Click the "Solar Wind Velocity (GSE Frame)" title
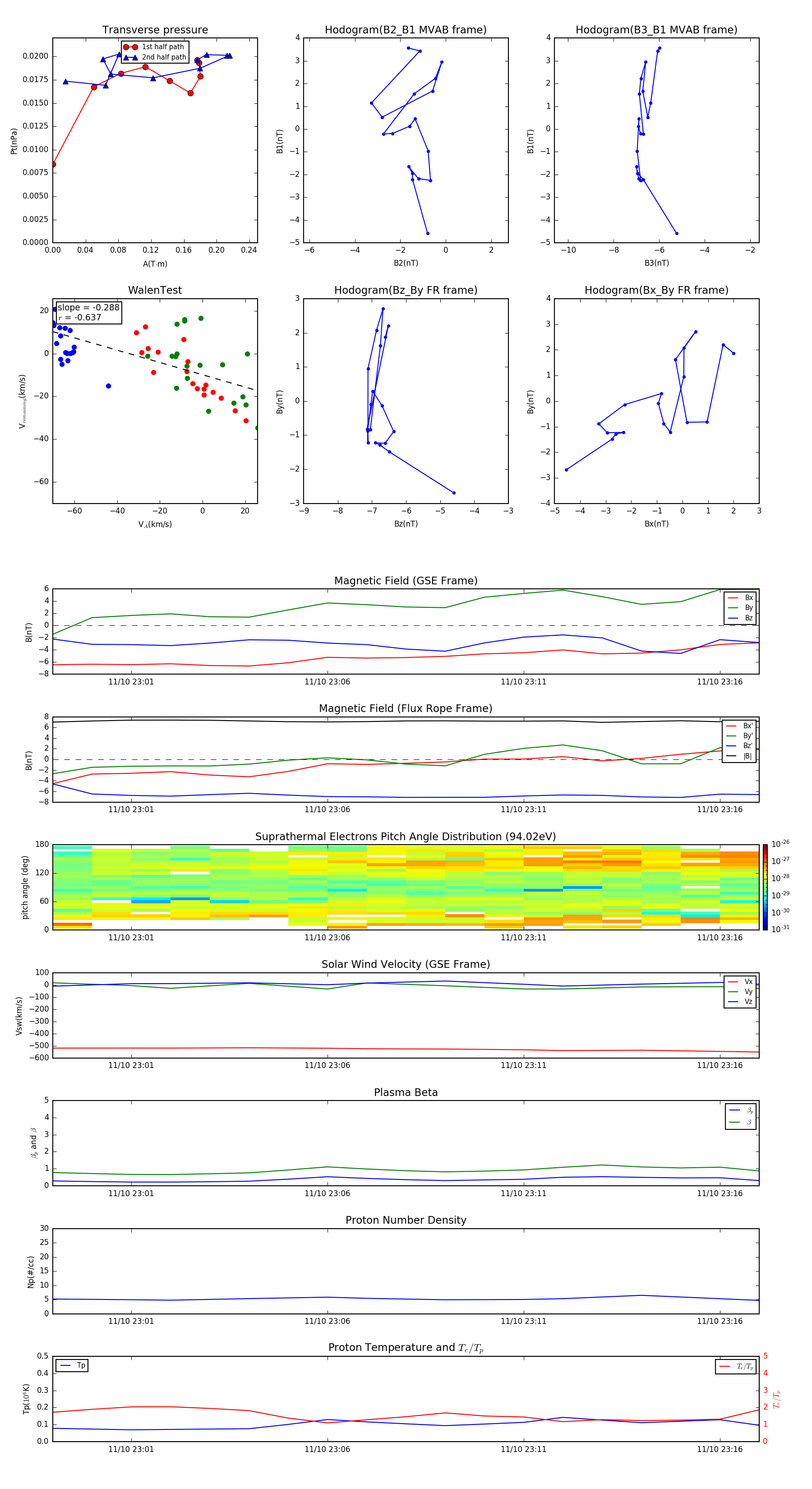This screenshot has width=812, height=1489. coord(406,965)
